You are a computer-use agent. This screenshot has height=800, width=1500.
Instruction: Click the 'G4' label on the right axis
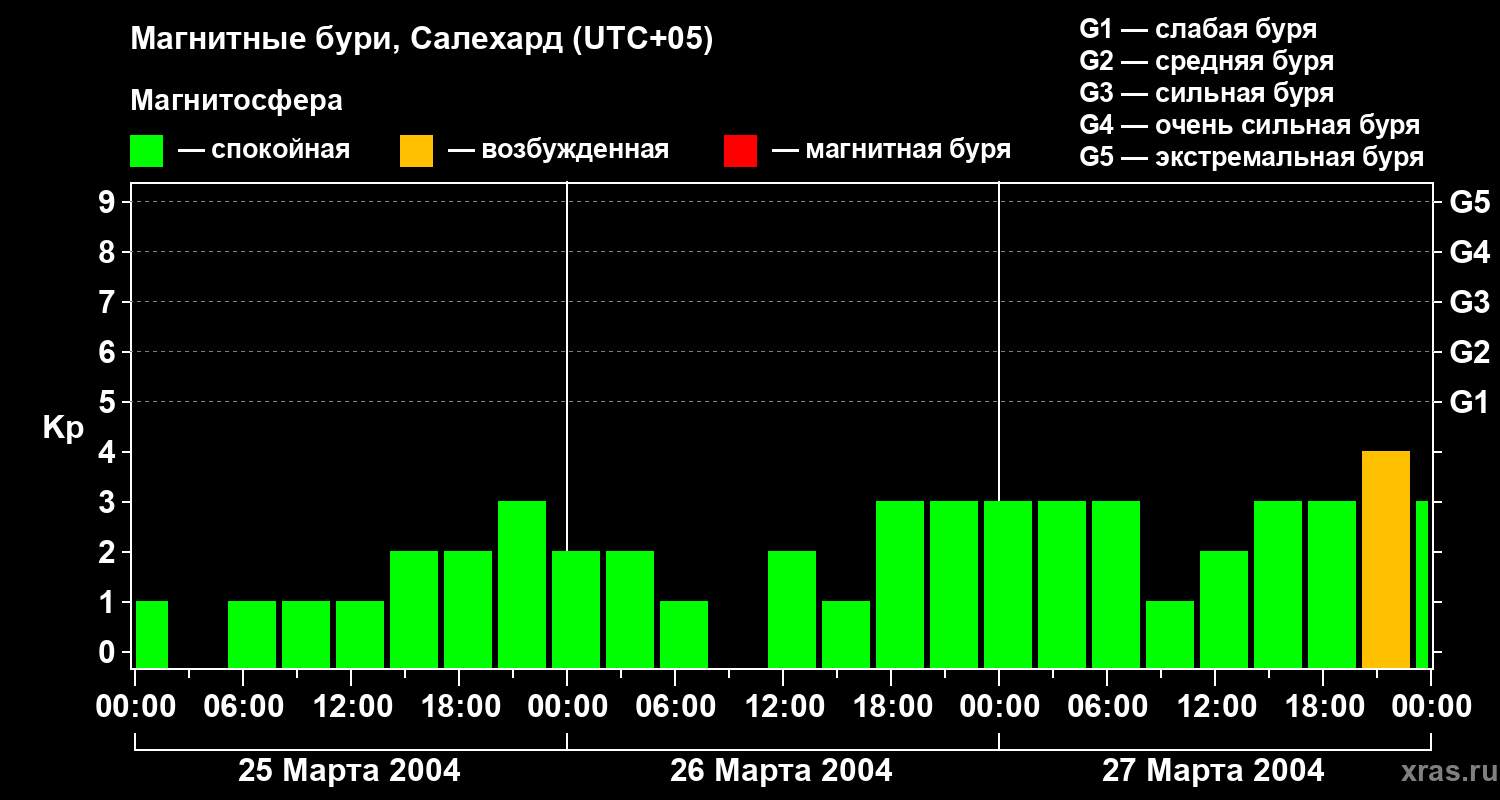[x=1470, y=252]
